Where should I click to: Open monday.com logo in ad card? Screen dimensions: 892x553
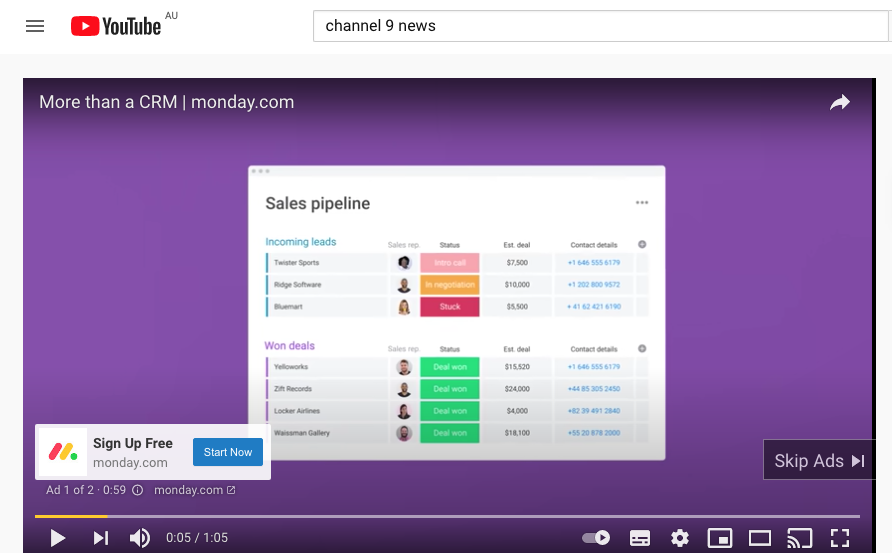(63, 452)
